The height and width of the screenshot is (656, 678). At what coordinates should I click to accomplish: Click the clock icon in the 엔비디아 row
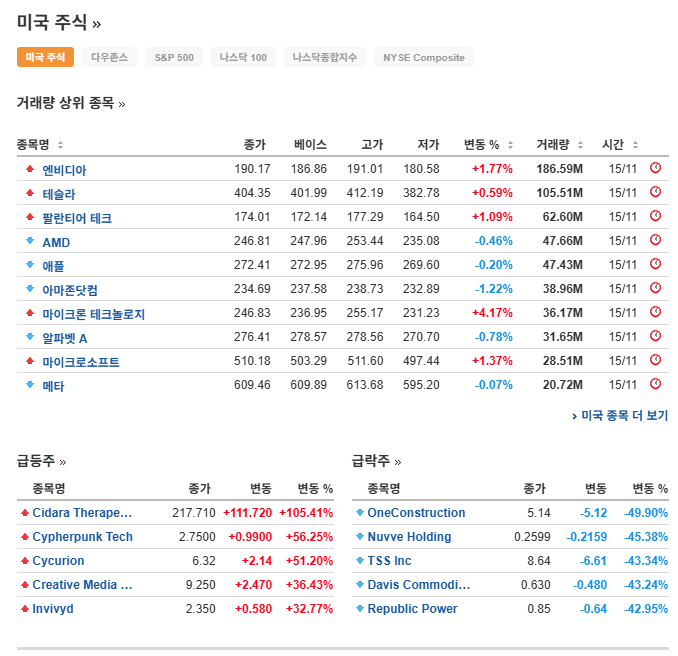pos(655,168)
